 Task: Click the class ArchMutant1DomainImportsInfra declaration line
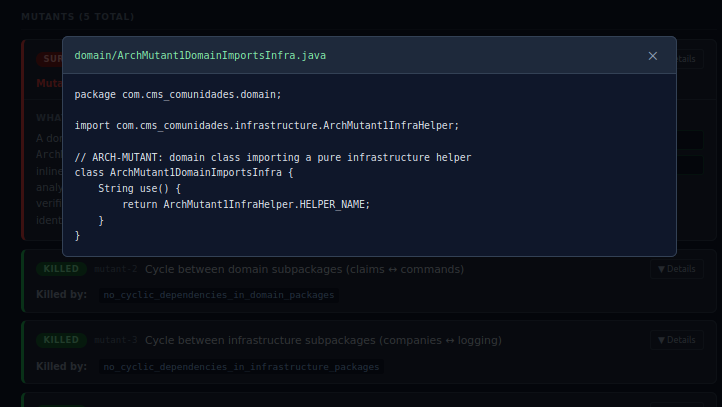184,173
